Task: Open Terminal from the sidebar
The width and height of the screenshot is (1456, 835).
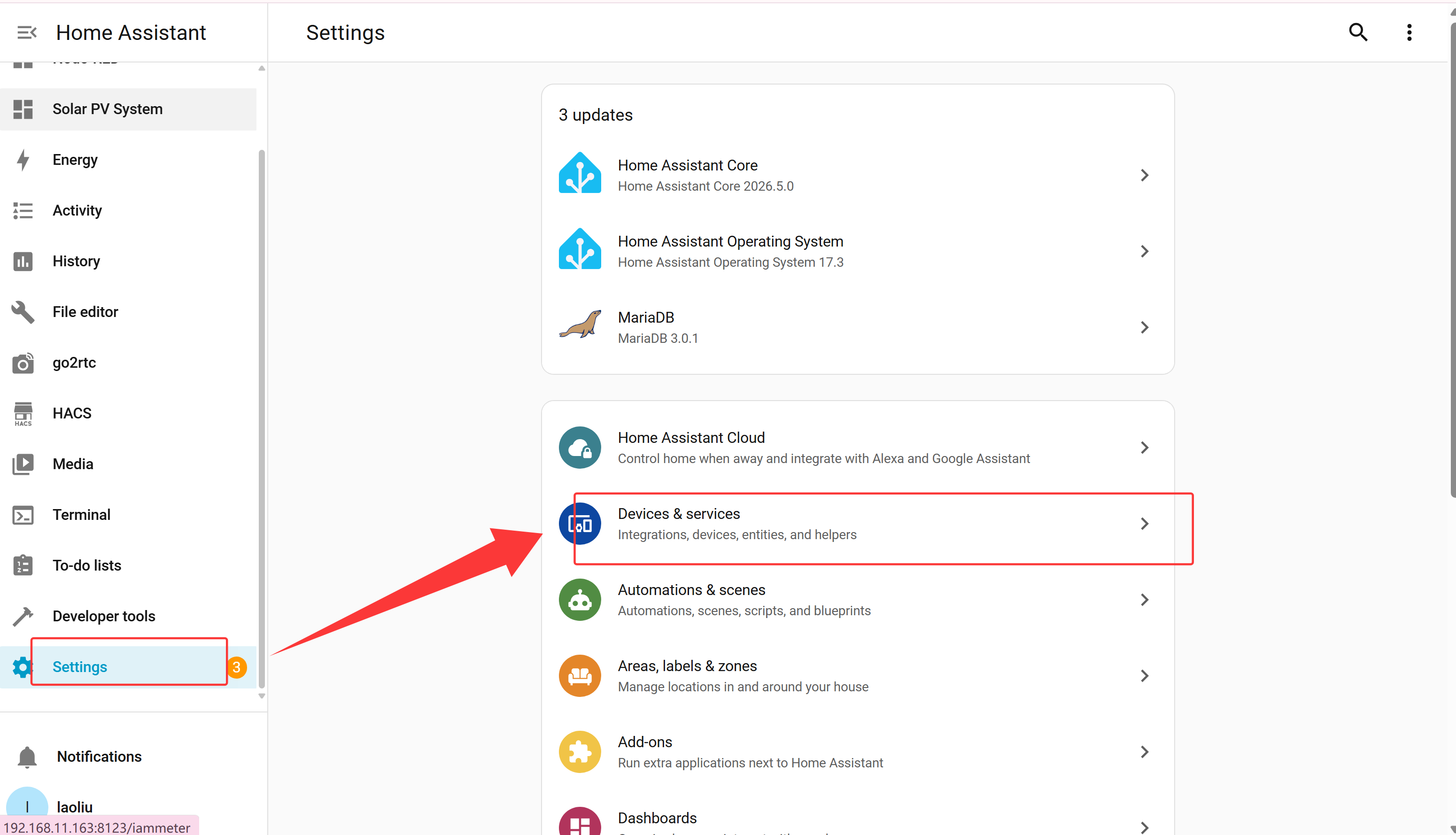Action: 128,515
